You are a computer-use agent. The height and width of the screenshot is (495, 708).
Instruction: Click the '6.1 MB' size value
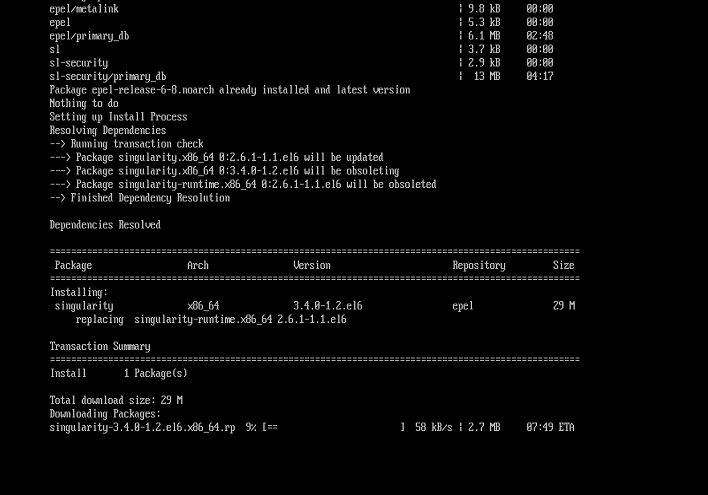coord(484,36)
